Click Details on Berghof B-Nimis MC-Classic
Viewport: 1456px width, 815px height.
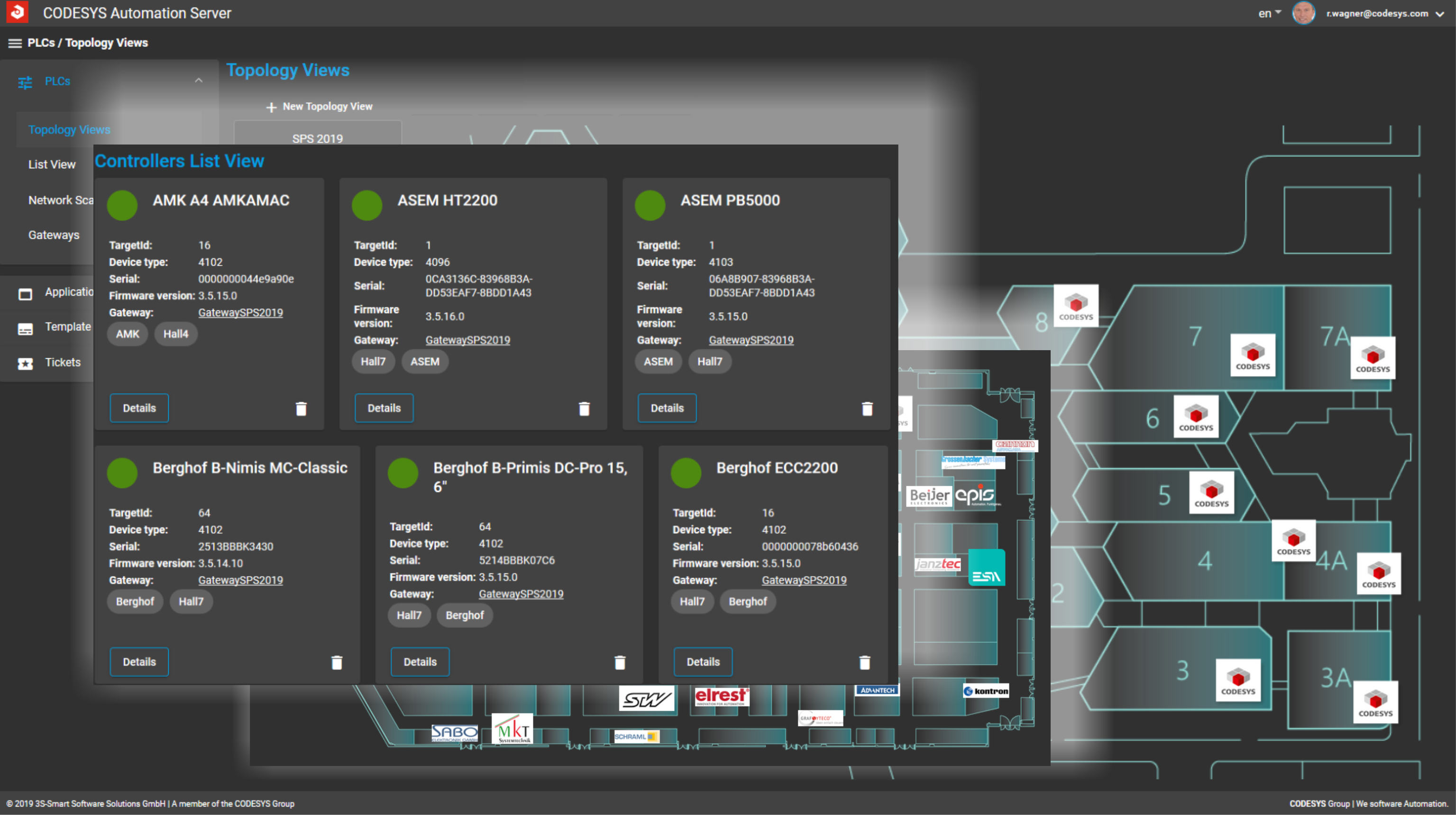pyautogui.click(x=139, y=661)
